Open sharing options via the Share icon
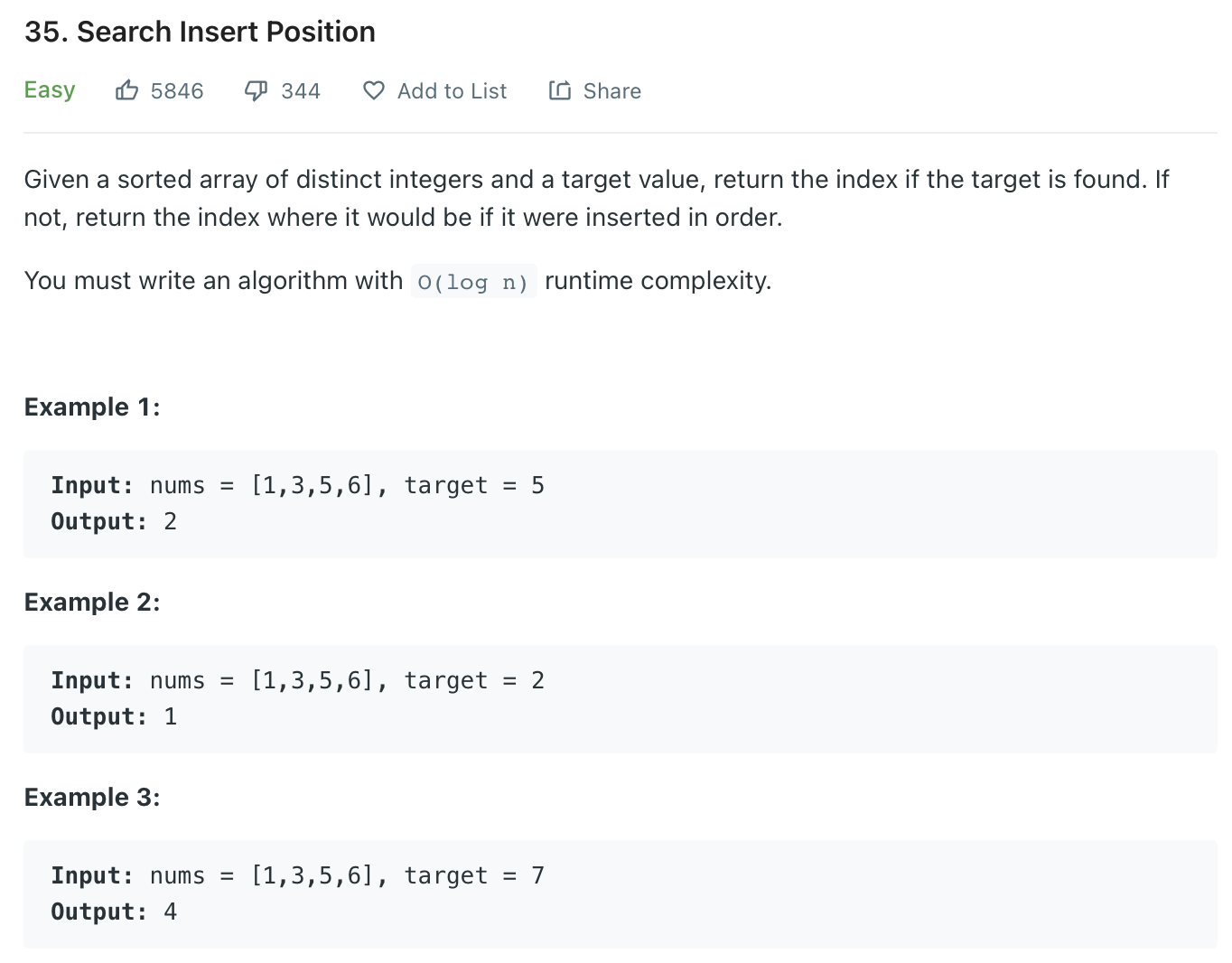Image resolution: width=1232 pixels, height=963 pixels. (x=559, y=90)
